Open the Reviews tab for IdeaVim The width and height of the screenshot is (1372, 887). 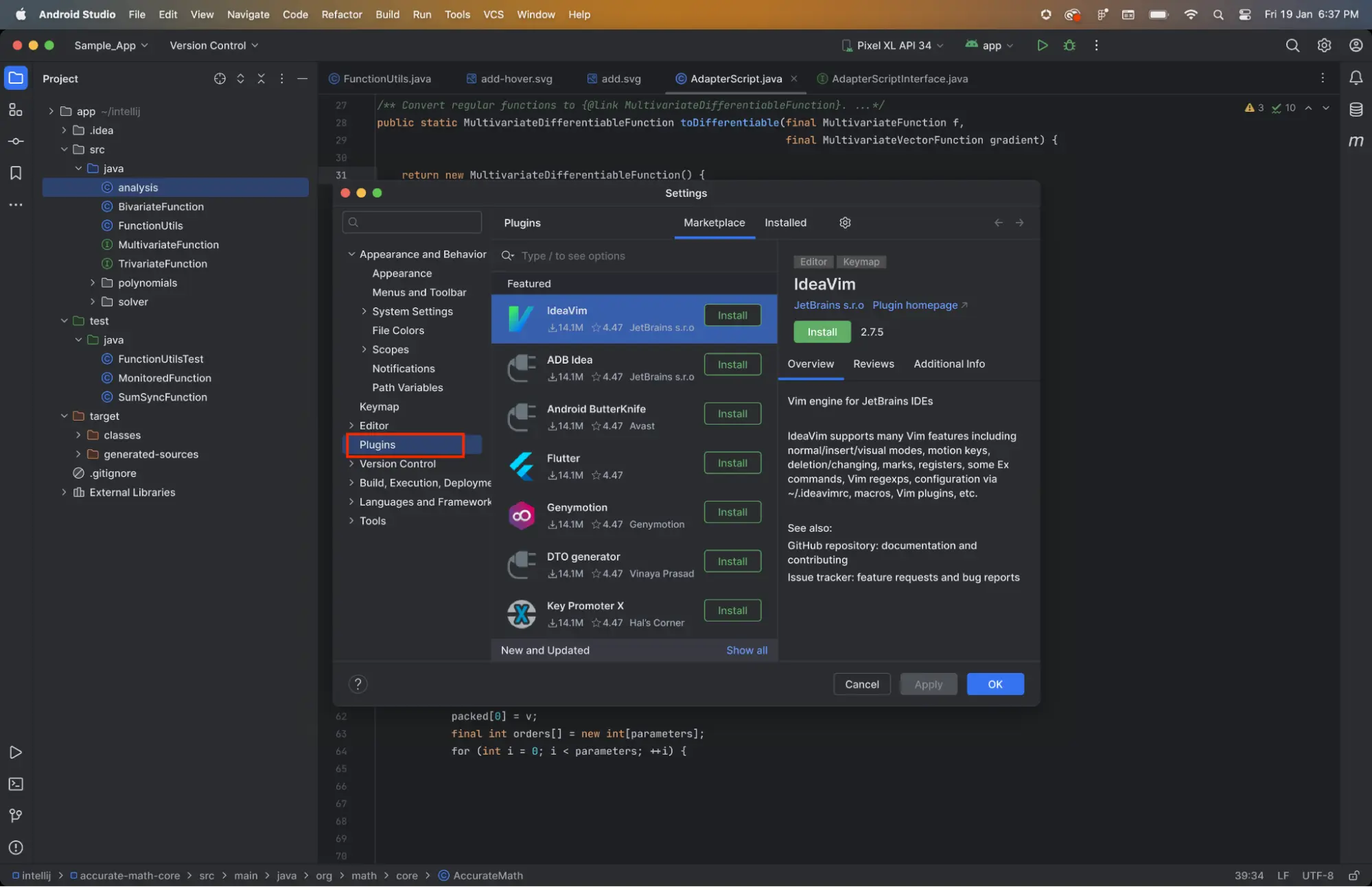(x=873, y=364)
